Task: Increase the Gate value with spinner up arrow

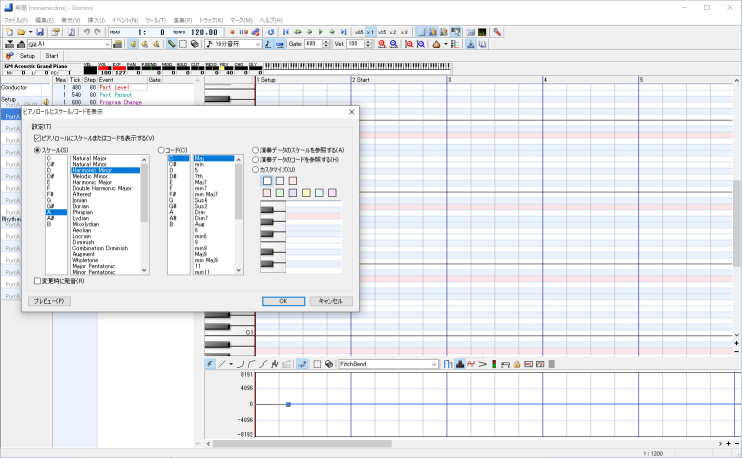Action: [x=326, y=42]
